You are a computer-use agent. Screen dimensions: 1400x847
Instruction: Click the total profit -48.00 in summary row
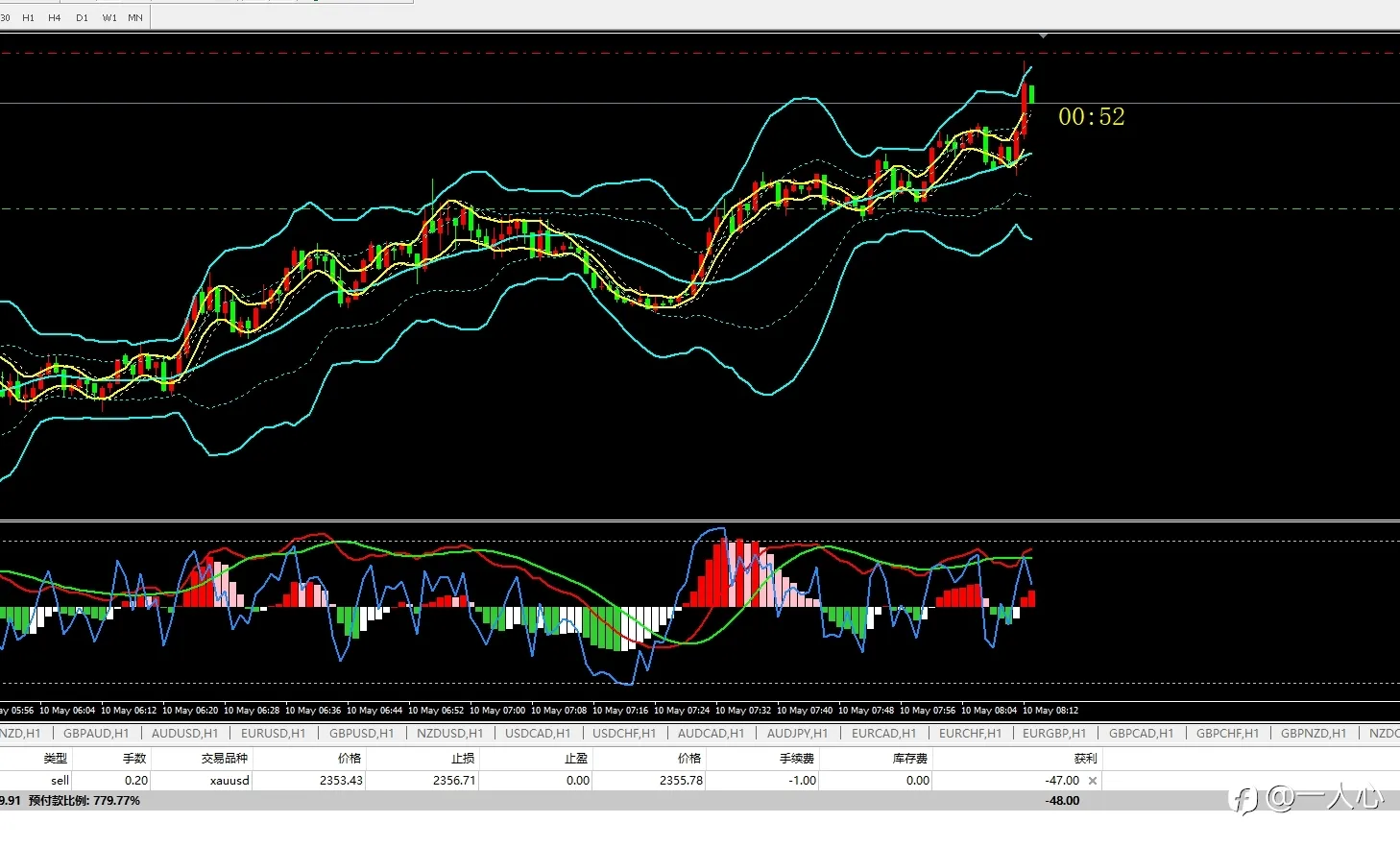point(1062,800)
